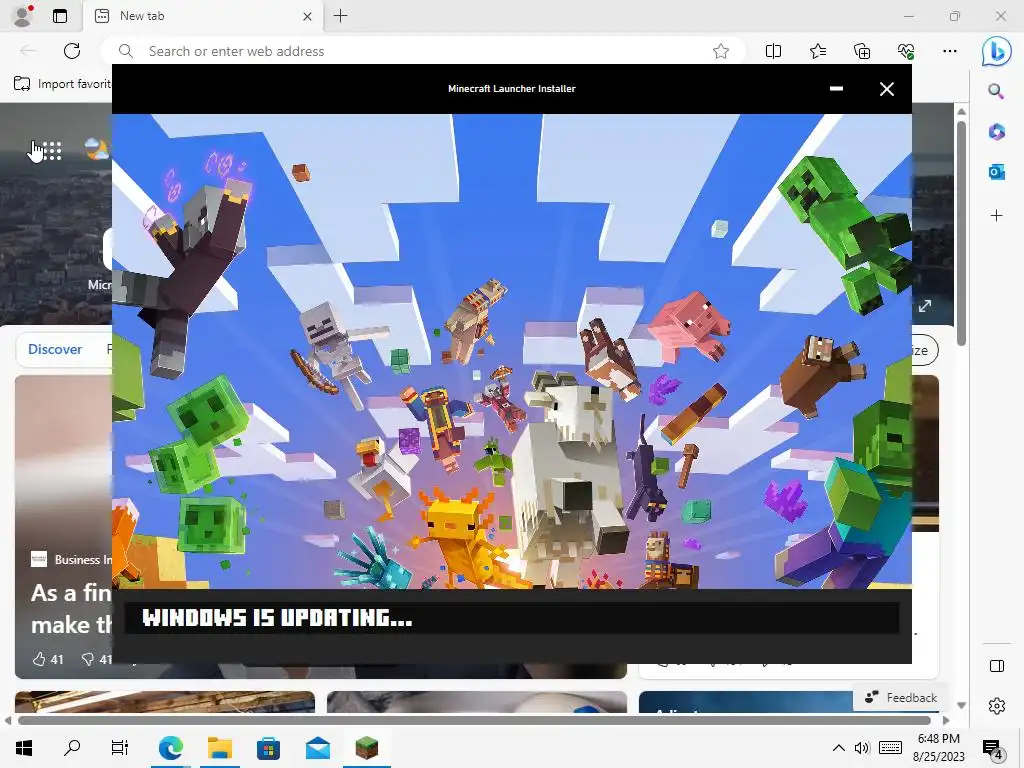Open the touch keyboard tray icon
The image size is (1024, 768).
click(x=891, y=748)
